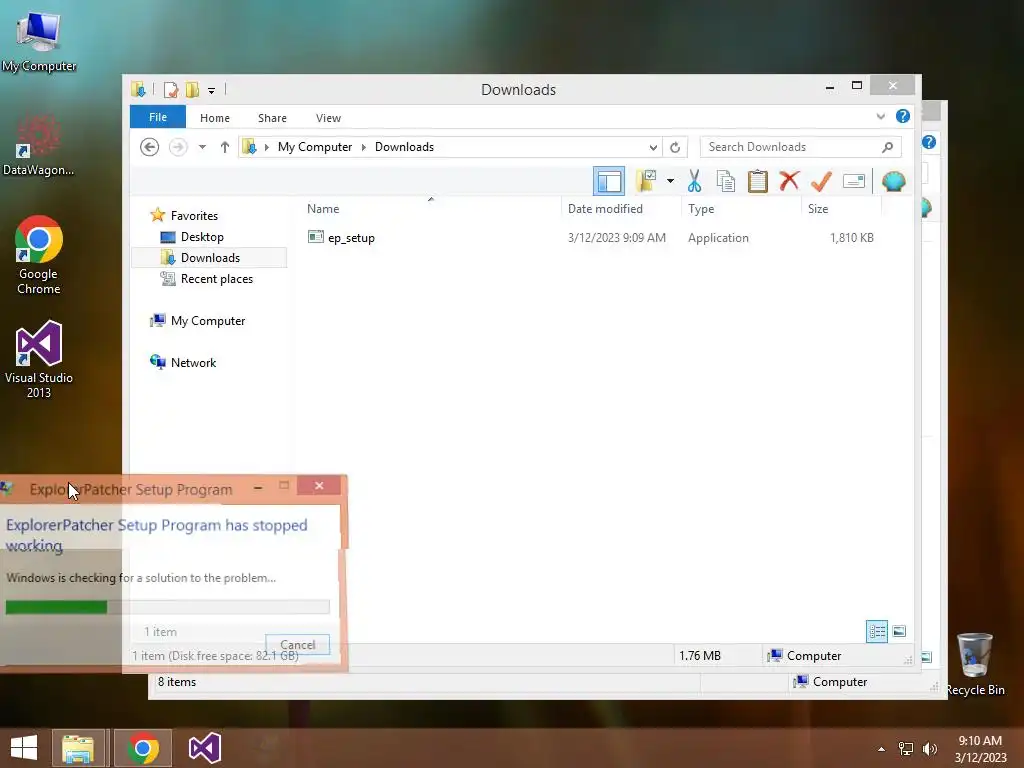This screenshot has height=768, width=1024.
Task: Click the Cut scissors toolbar icon
Action: (x=694, y=181)
